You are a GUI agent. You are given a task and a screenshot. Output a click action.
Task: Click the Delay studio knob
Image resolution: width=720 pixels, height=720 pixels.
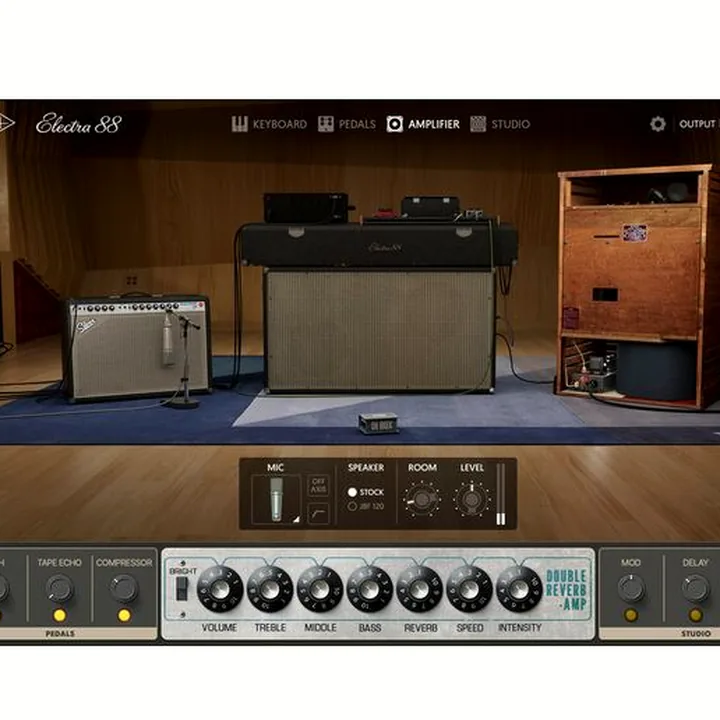(x=695, y=589)
